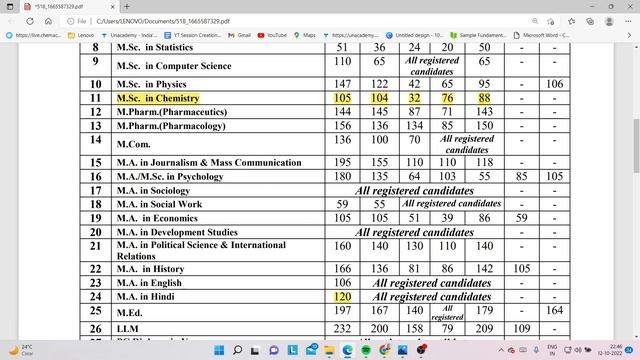Click the text M.A./M.Sc. in Psychology
This screenshot has width=640, height=360.
[170, 176]
